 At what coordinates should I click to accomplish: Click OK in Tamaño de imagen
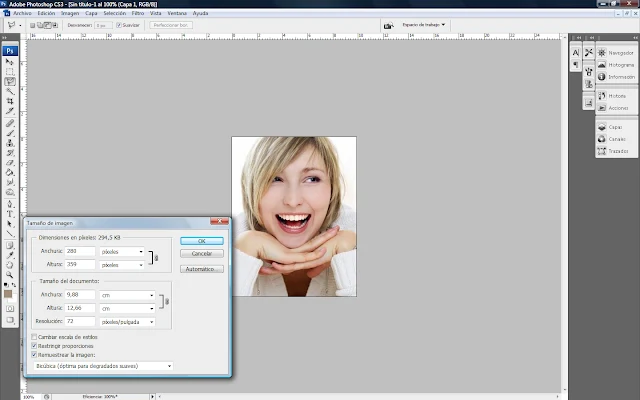[202, 241]
